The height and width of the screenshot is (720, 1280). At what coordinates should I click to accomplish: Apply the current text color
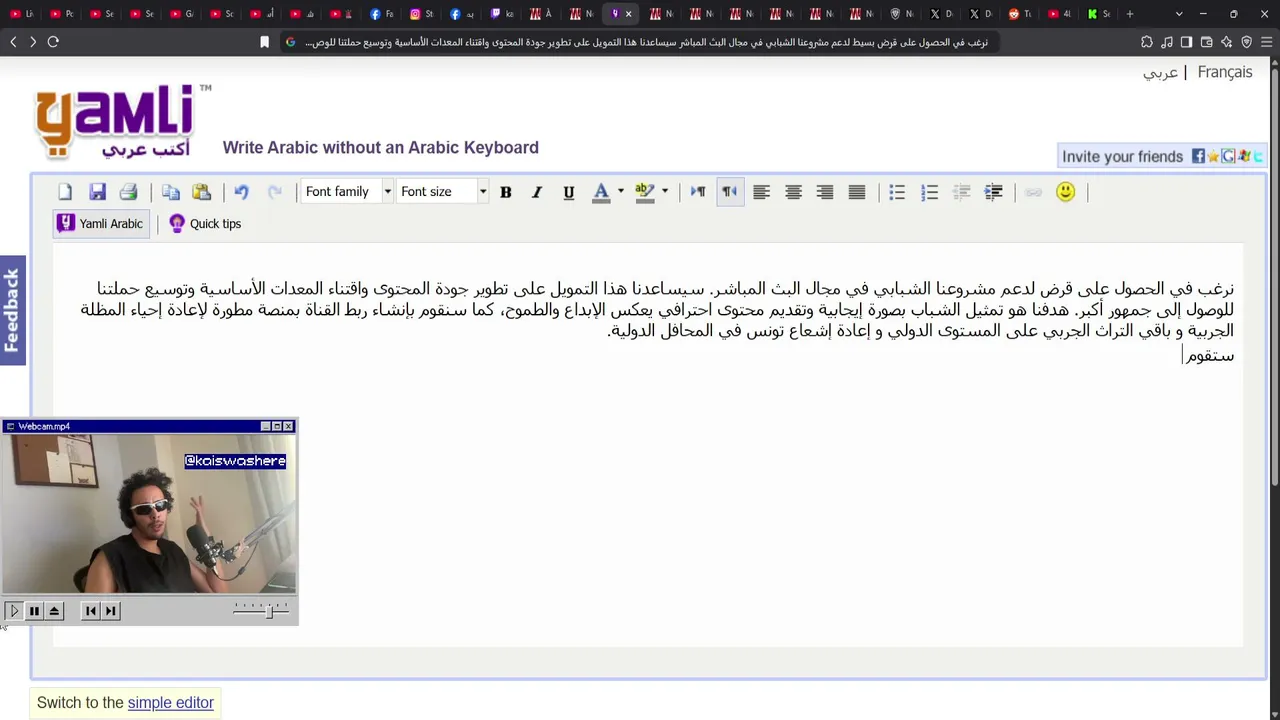tap(601, 192)
